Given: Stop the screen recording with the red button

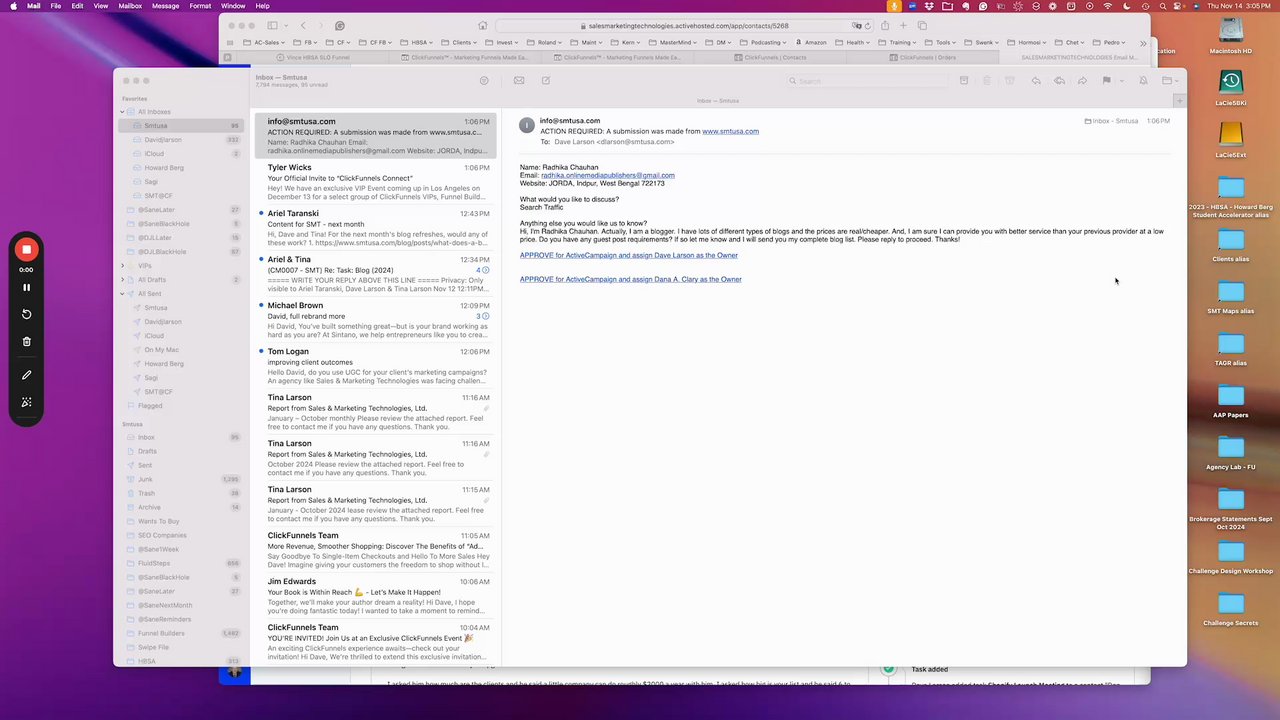Looking at the screenshot, I should click(x=27, y=250).
